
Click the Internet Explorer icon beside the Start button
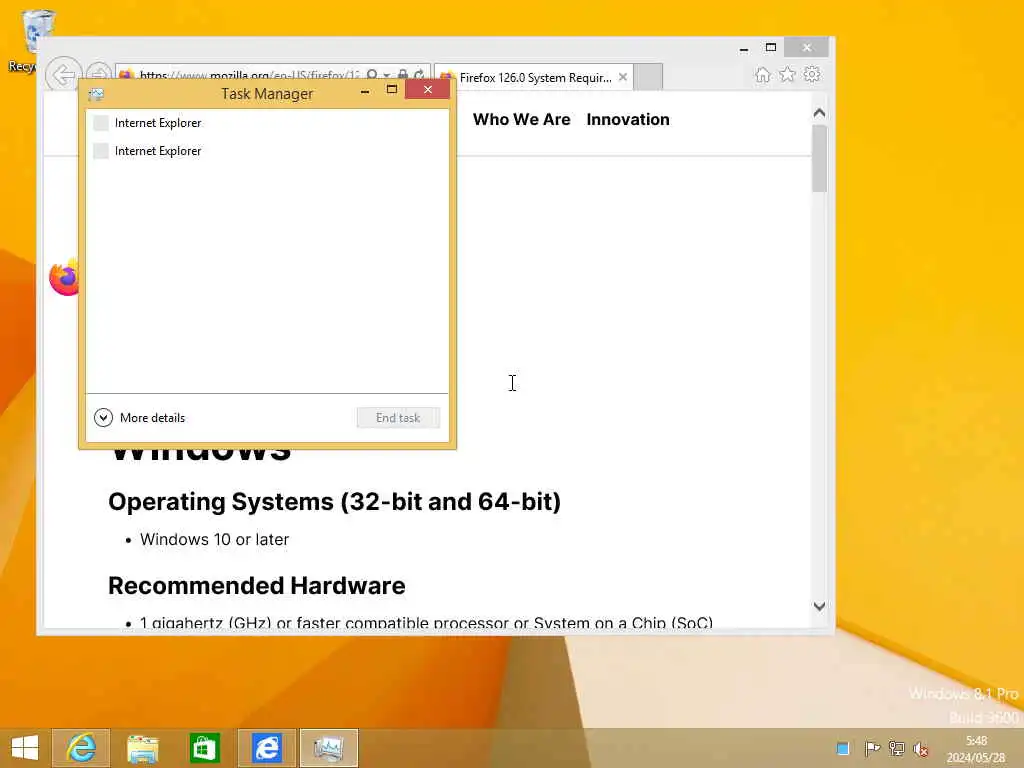click(81, 748)
